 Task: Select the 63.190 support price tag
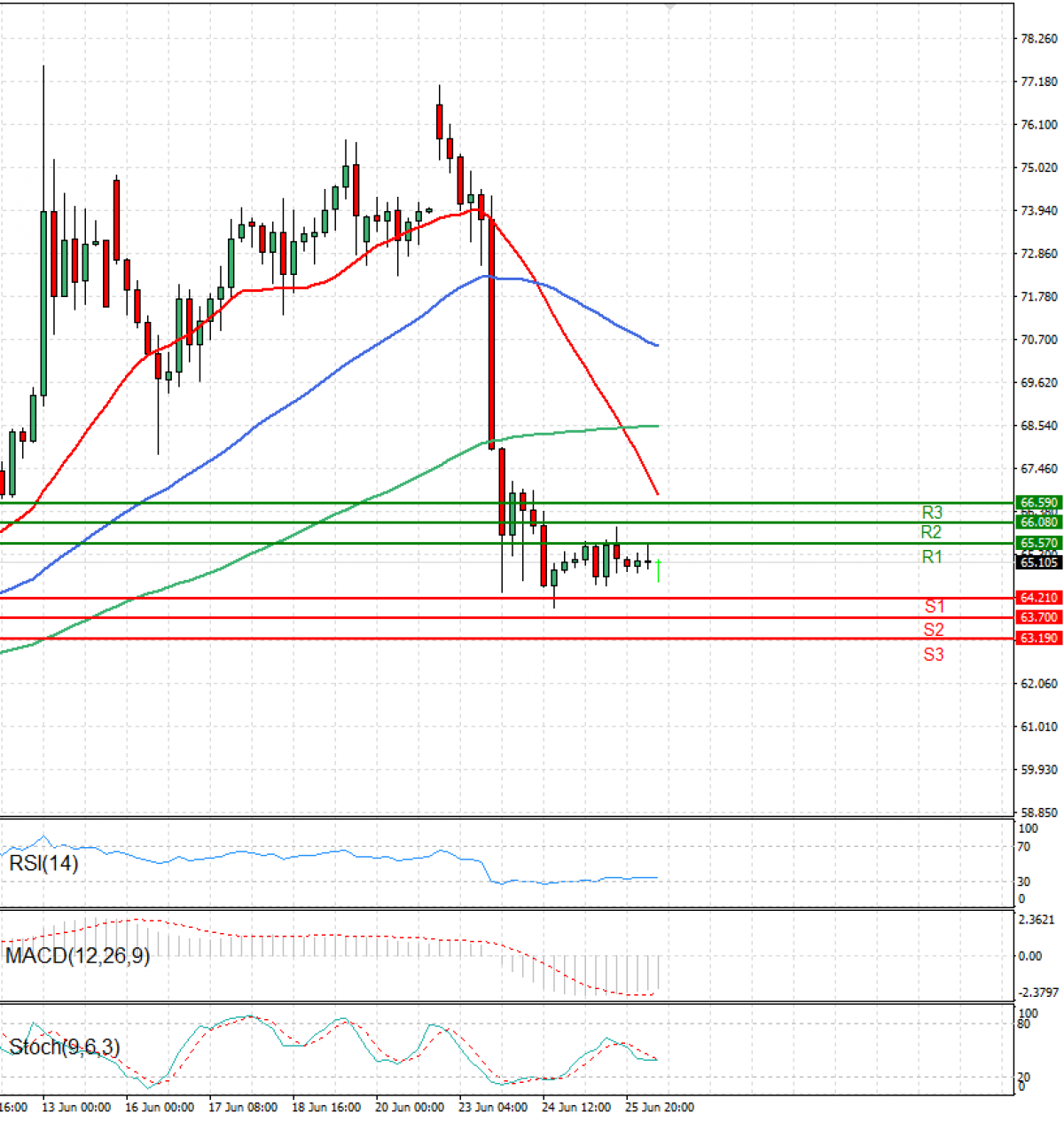click(1037, 638)
